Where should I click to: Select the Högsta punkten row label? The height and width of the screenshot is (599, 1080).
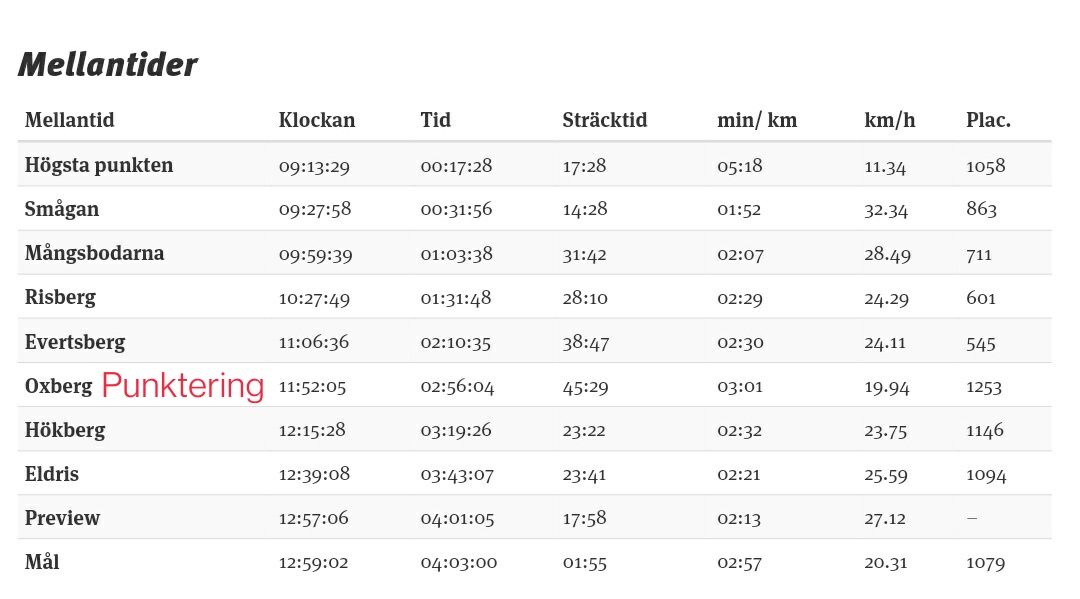tap(99, 165)
